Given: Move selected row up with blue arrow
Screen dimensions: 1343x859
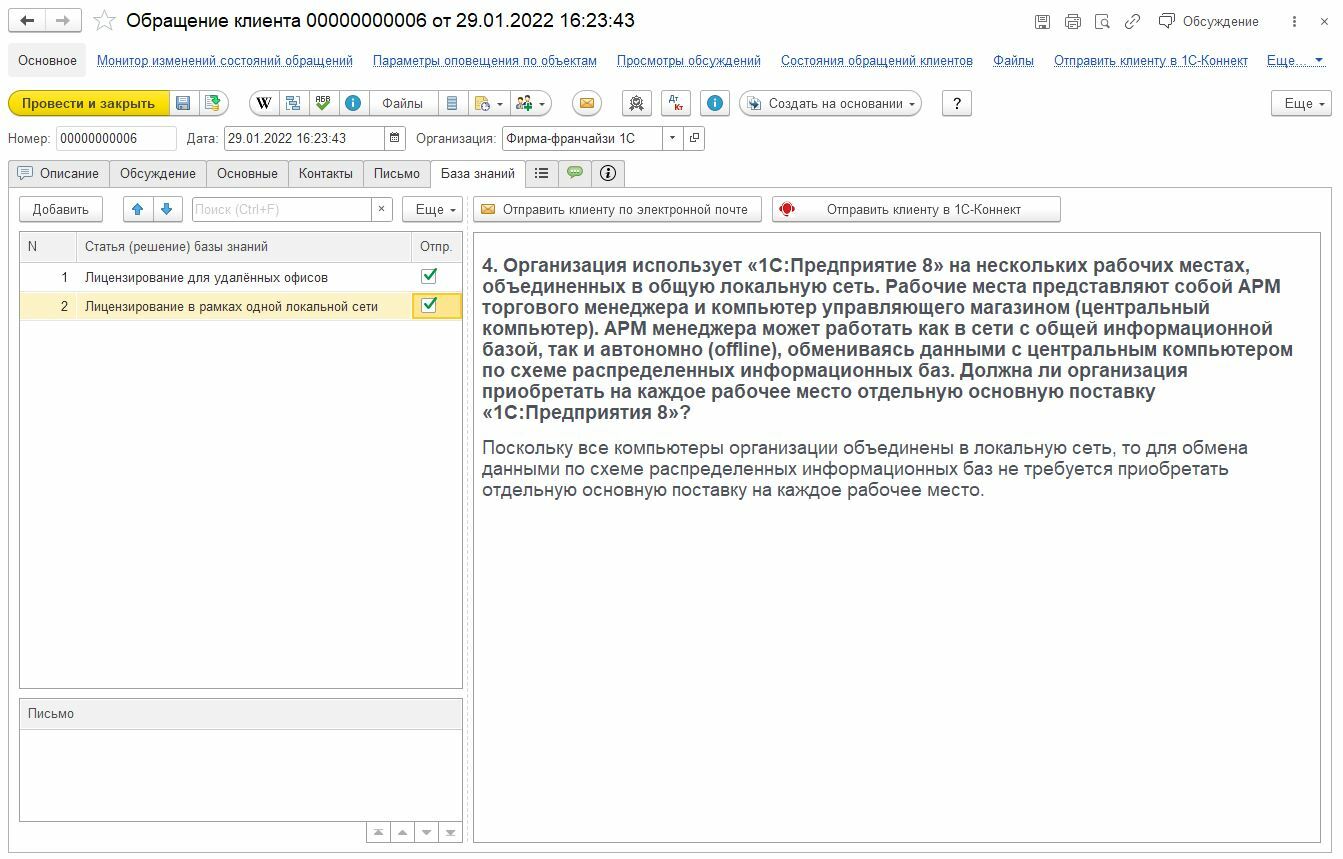Looking at the screenshot, I should click(x=138, y=209).
